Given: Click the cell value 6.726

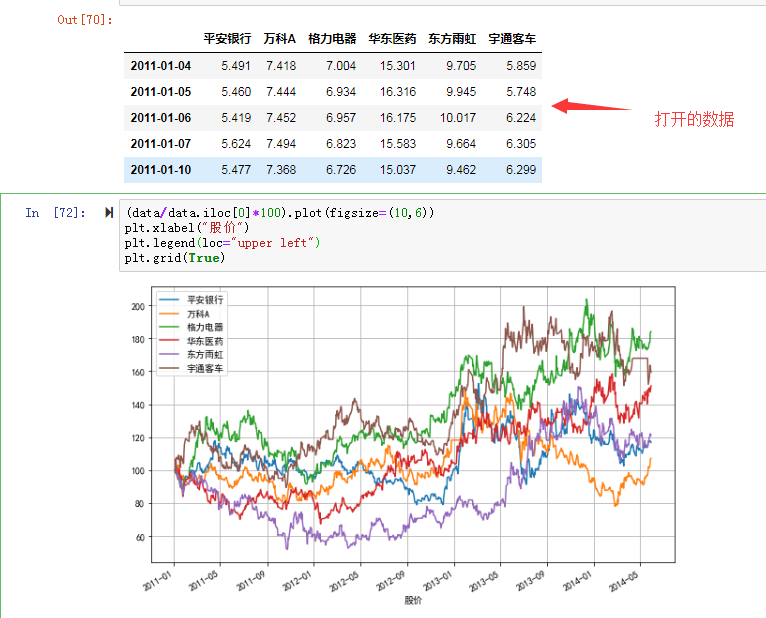Looking at the screenshot, I should (341, 170).
